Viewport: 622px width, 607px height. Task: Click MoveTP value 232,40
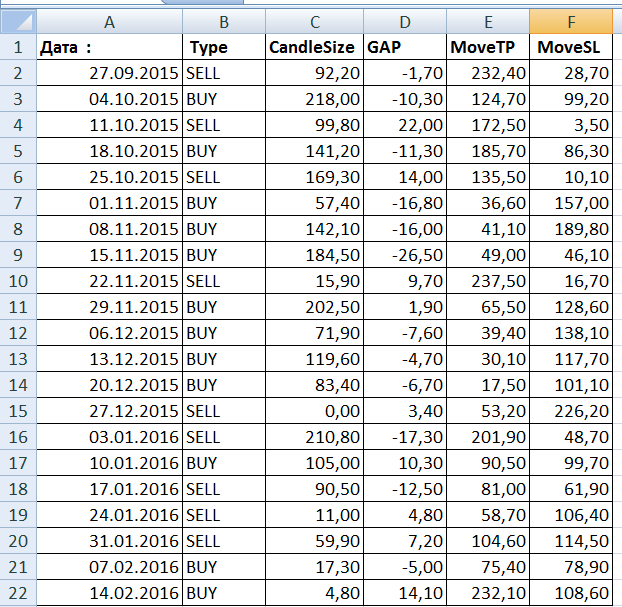pyautogui.click(x=488, y=73)
